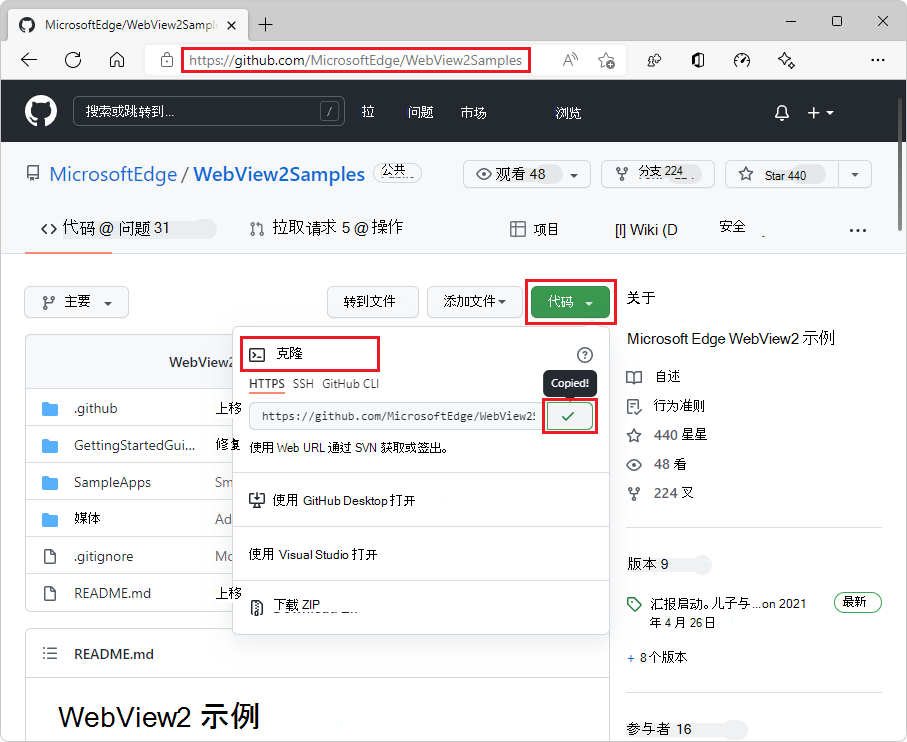Viewport: 907px width, 742px height.
Task: Select the HTTPS clone tab
Action: 267,384
